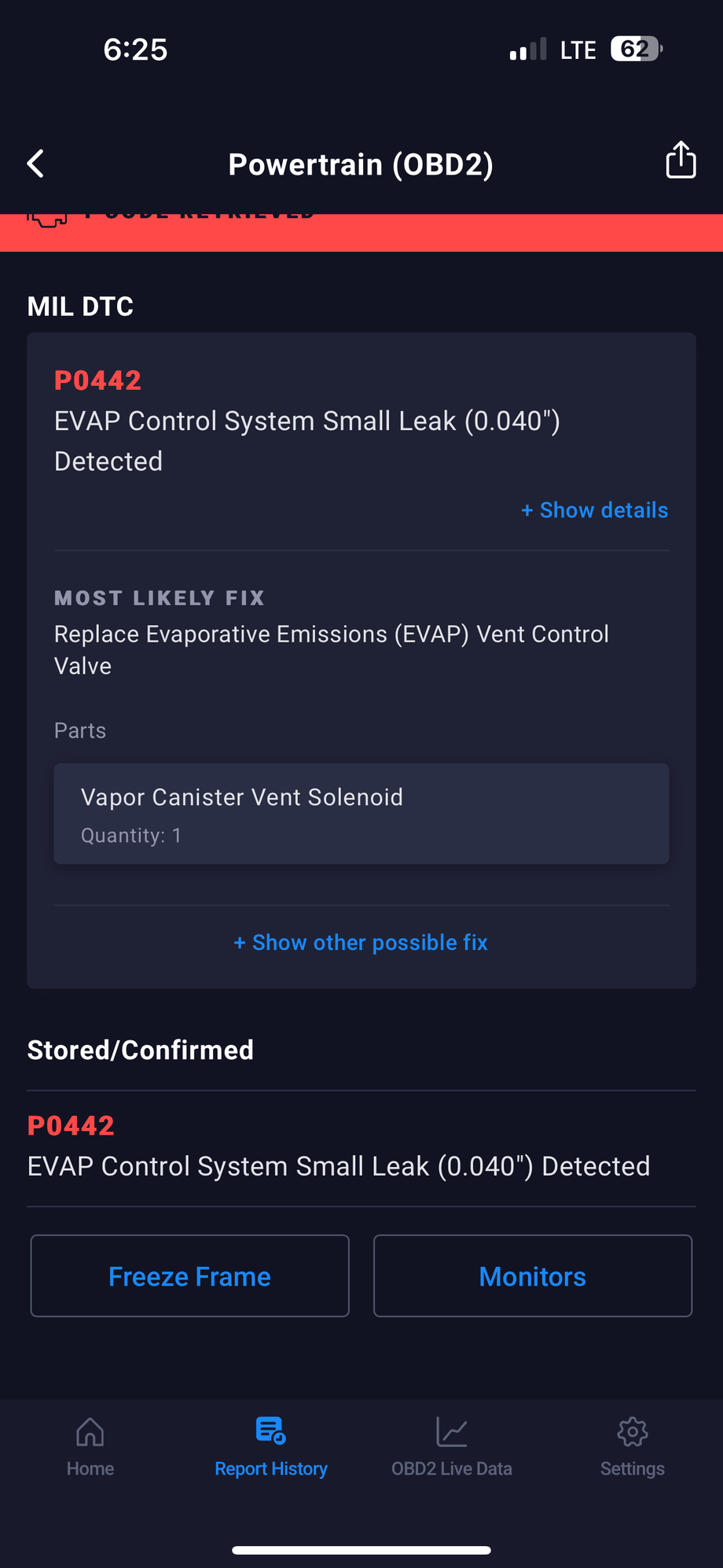723x1568 pixels.
Task: Select the Vapor Canister Vent Solenoid part
Action: (x=361, y=813)
